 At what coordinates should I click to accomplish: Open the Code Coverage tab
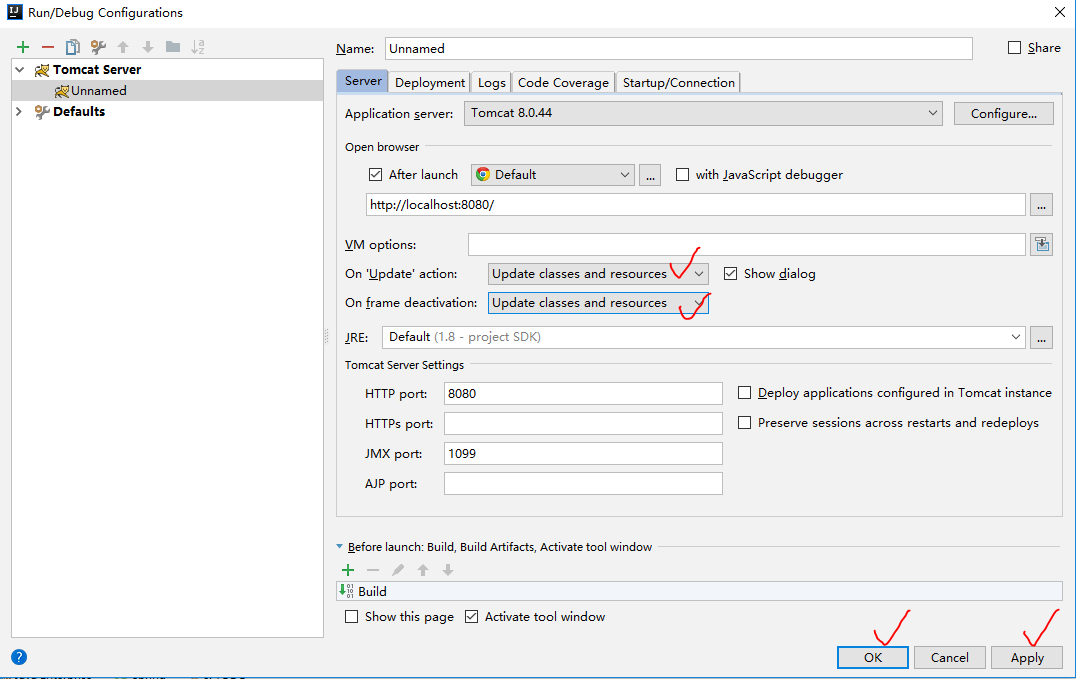pyautogui.click(x=563, y=82)
